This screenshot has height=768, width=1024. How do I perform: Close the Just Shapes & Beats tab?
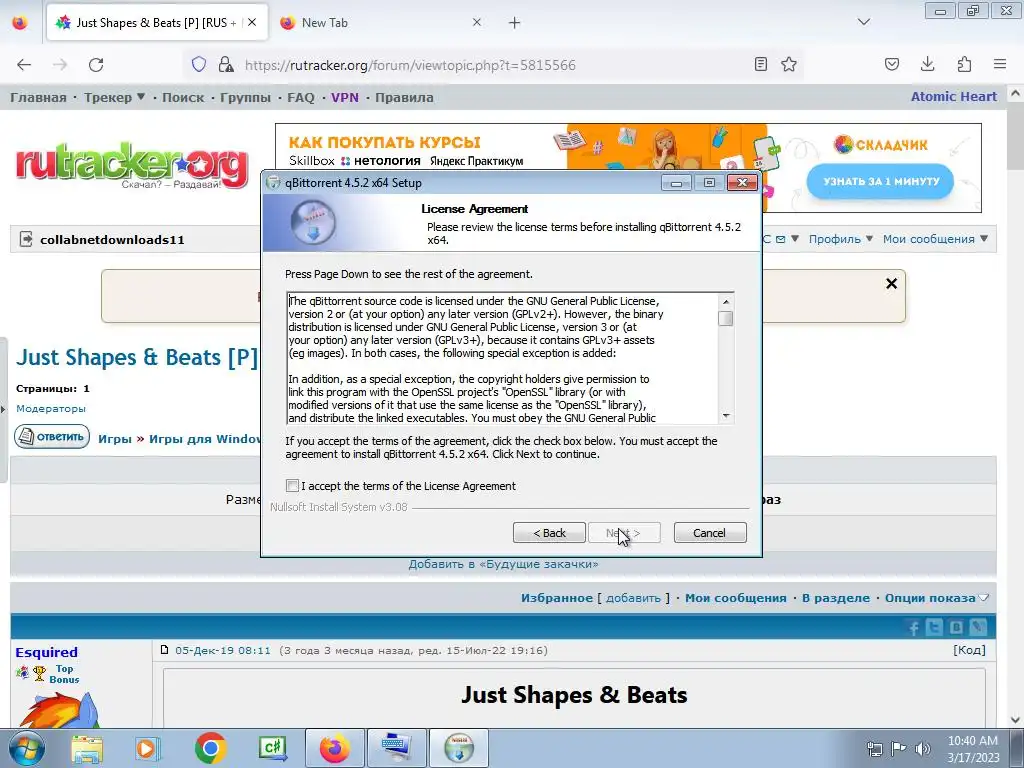tap(252, 22)
